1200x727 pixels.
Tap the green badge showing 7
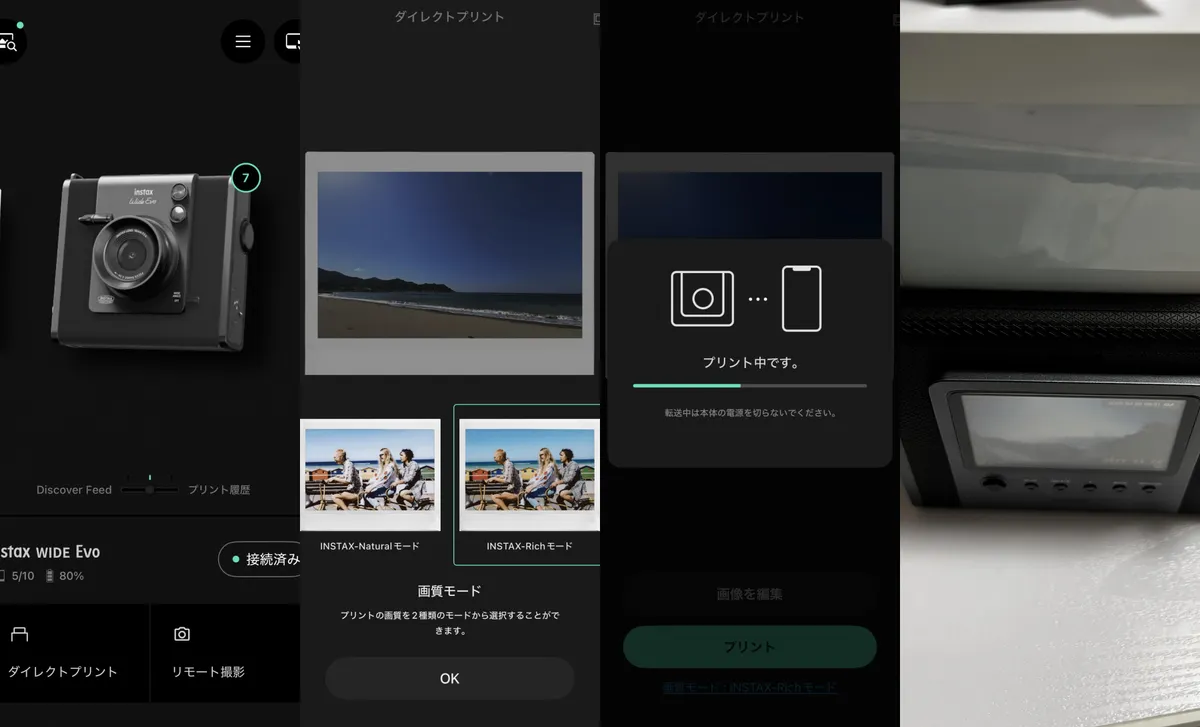246,179
